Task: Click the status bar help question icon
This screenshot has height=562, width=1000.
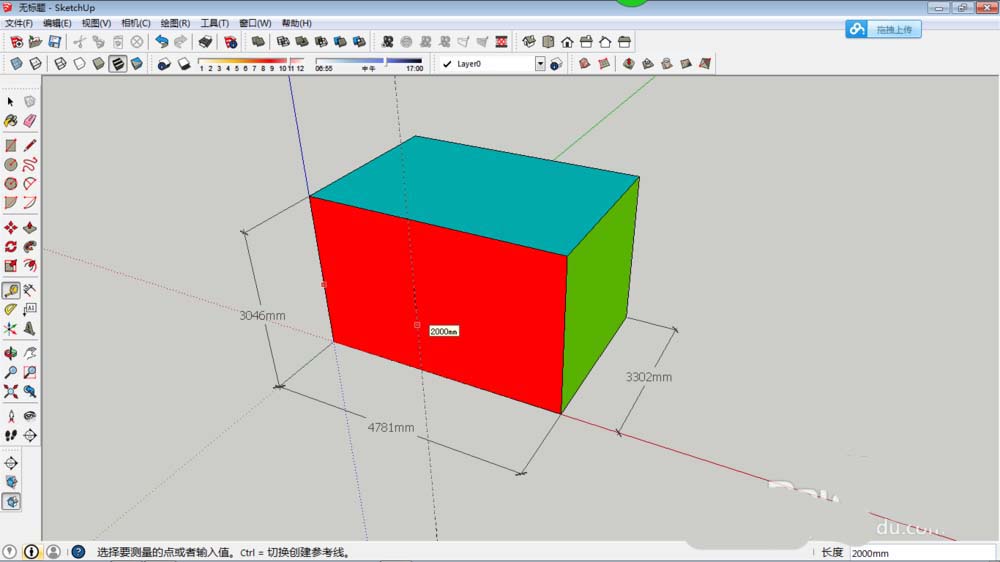Action: tap(78, 552)
